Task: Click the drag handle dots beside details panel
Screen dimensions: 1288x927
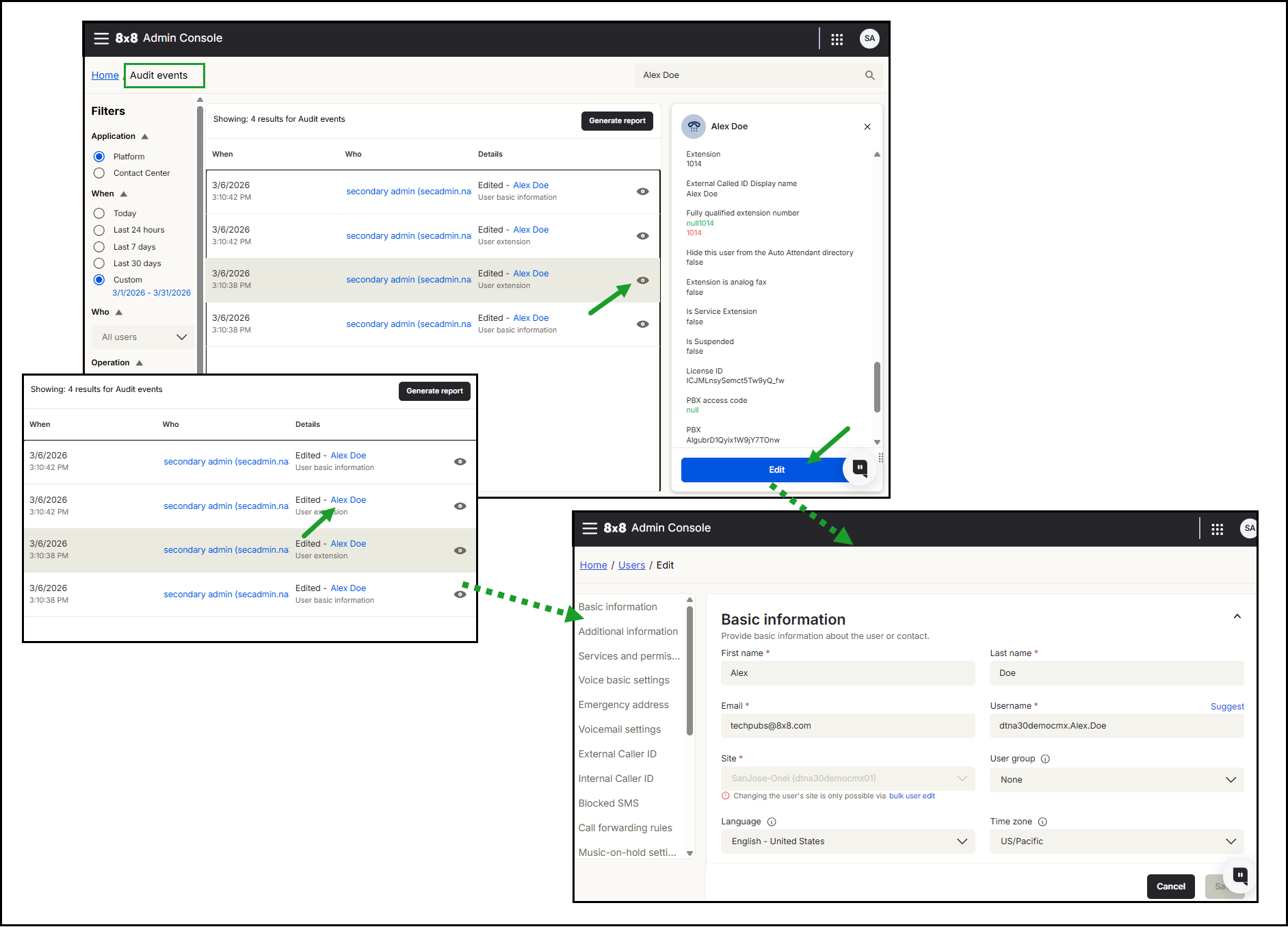Action: [x=881, y=458]
